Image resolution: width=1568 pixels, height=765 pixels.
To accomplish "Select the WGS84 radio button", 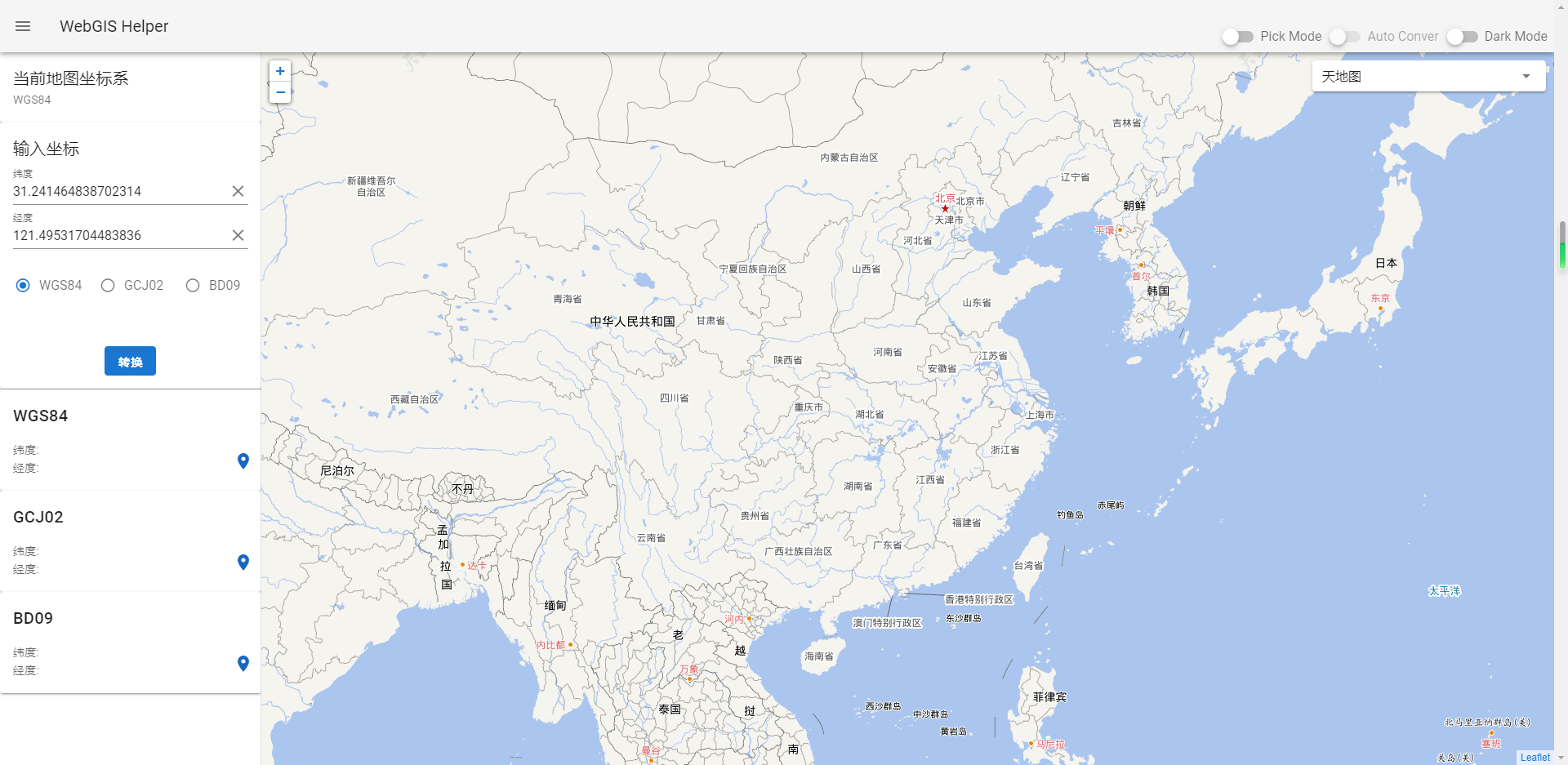I will pos(23,285).
